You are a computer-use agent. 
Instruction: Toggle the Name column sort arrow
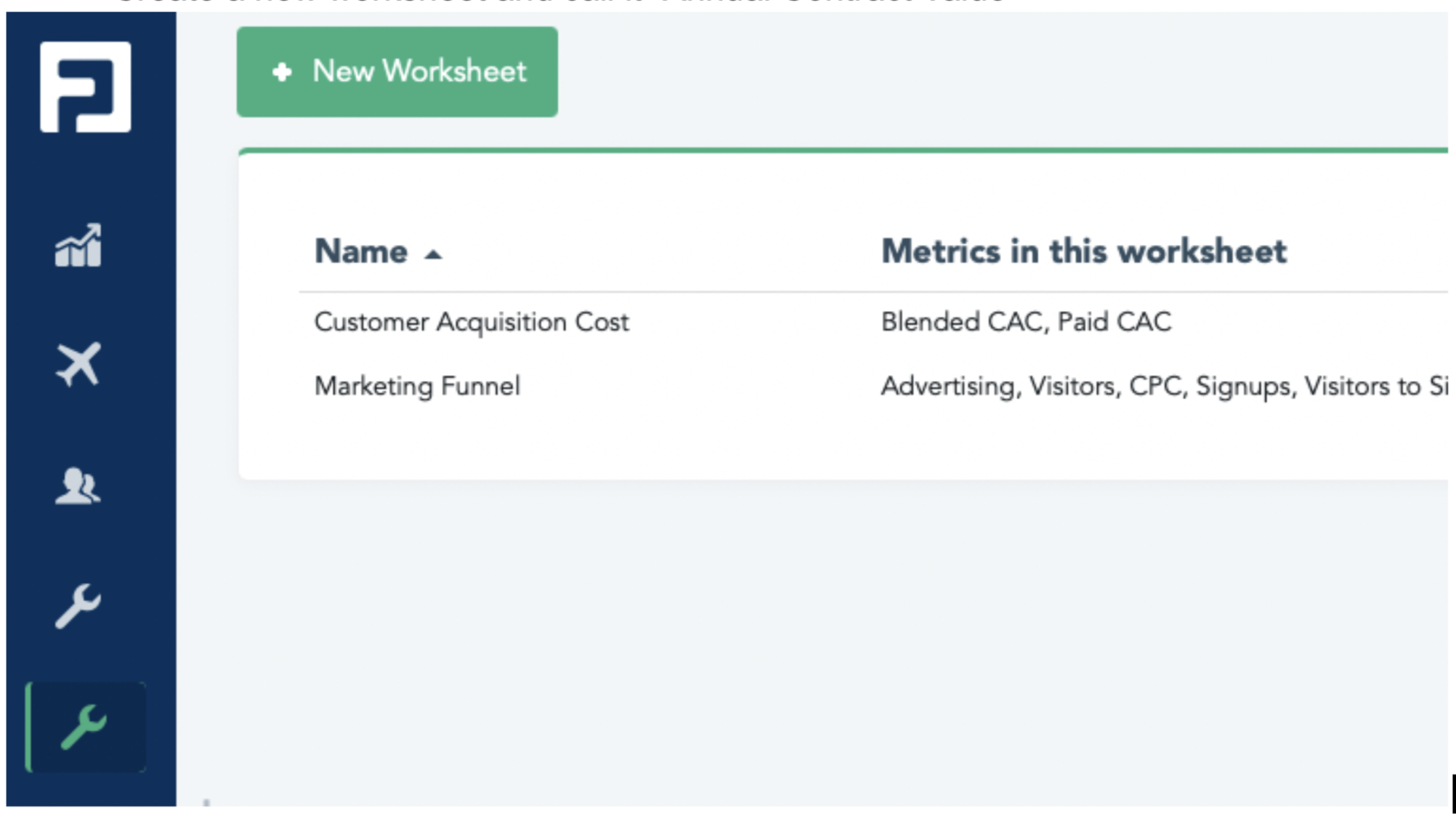pyautogui.click(x=433, y=254)
